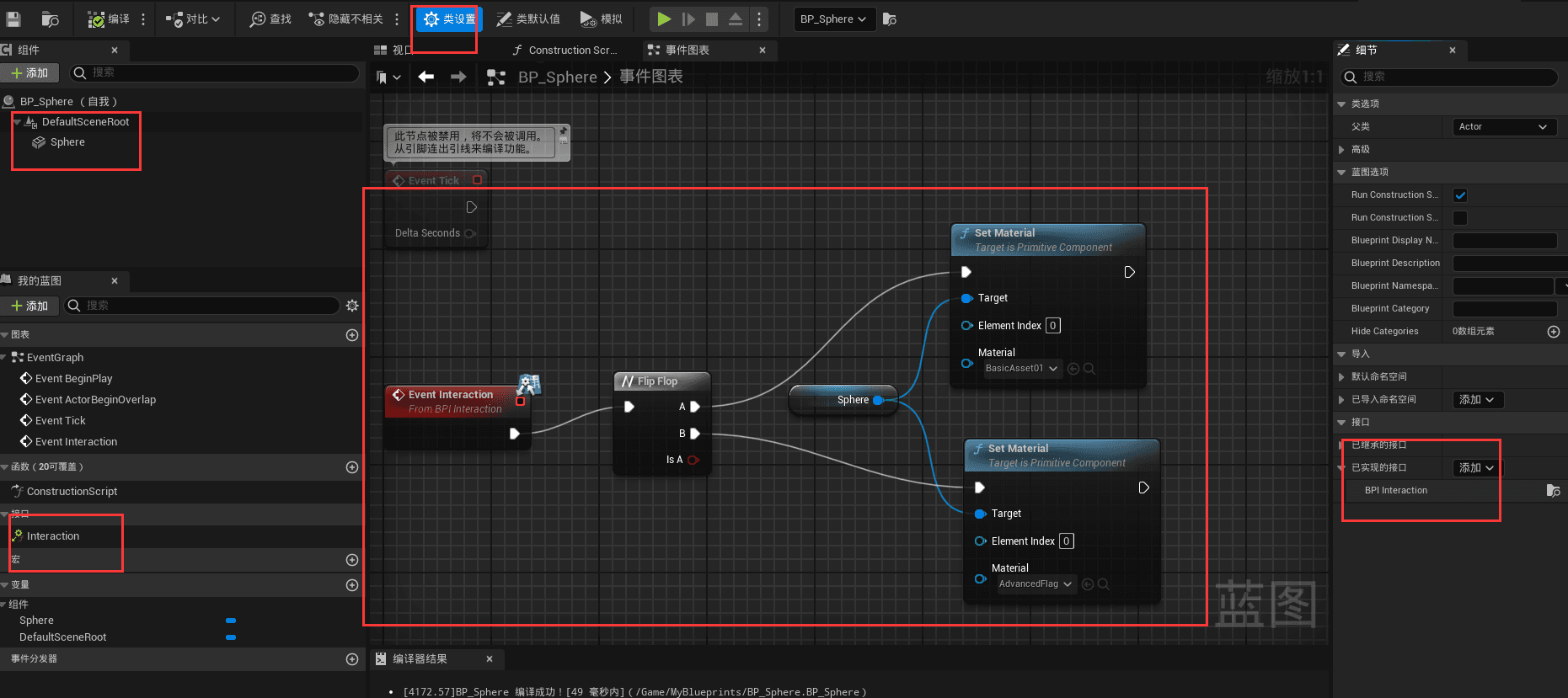Compile the blueprint with 编译 button
This screenshot has width=1568, height=698.
pyautogui.click(x=109, y=19)
